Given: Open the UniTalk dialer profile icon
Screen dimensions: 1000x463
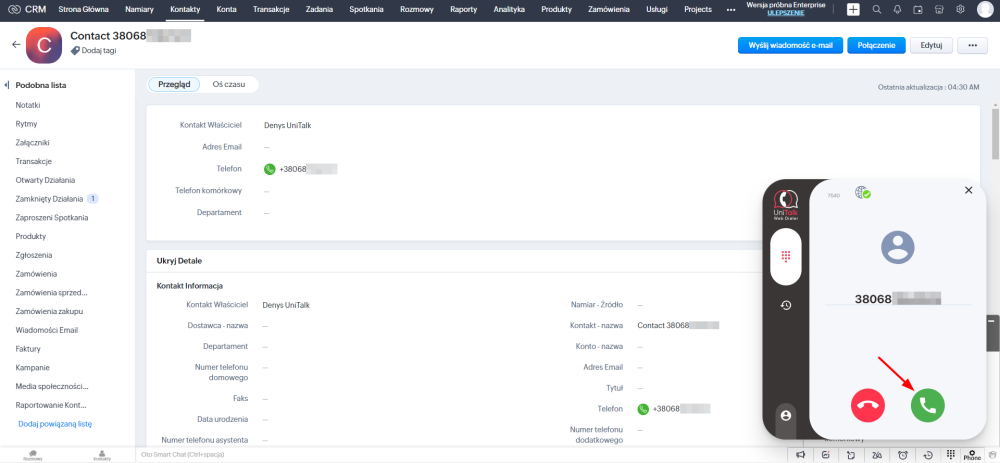Looking at the screenshot, I should [x=786, y=414].
